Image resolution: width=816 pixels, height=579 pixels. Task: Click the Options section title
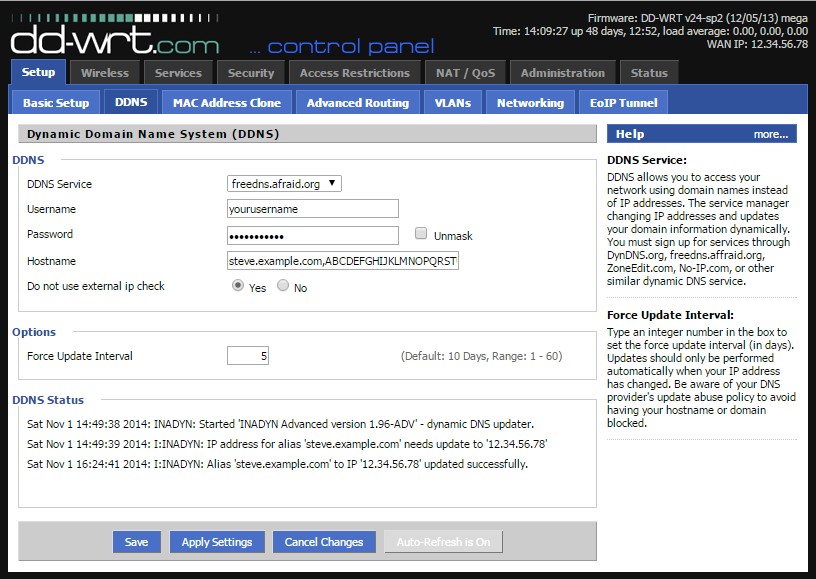pos(34,332)
